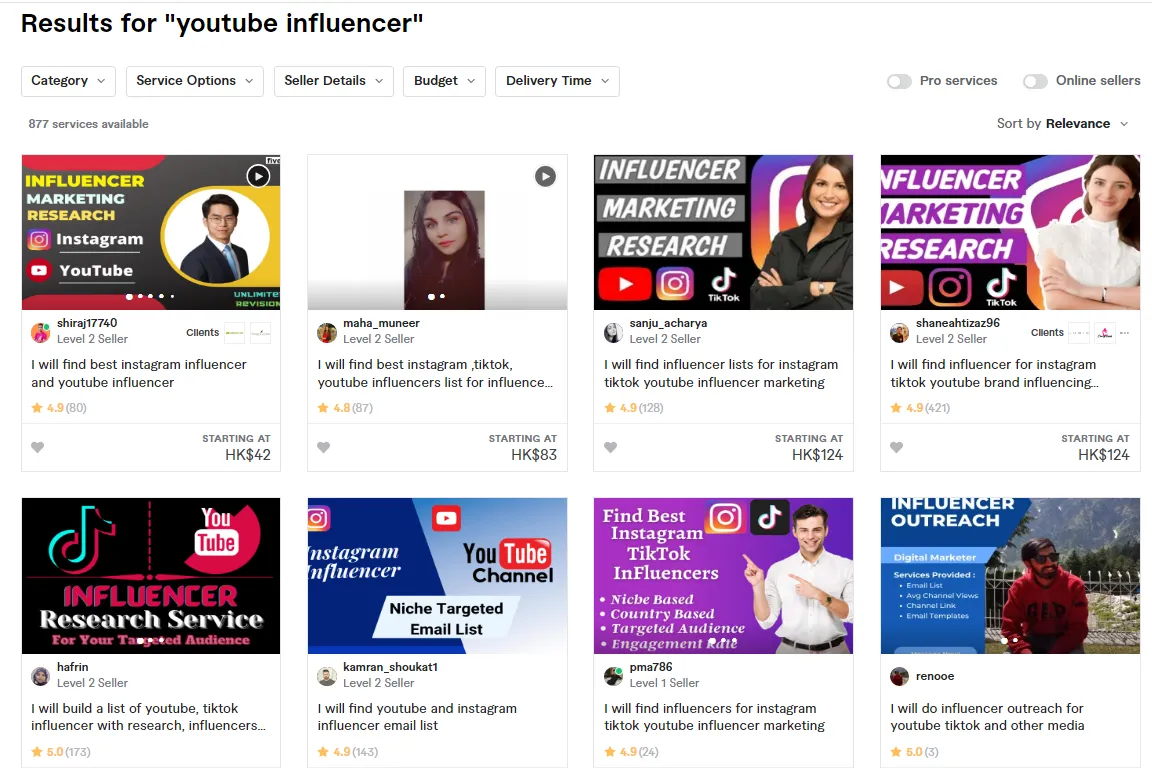Click sanju_acharya seller avatar
Screen dimensions: 1152x768
click(613, 332)
